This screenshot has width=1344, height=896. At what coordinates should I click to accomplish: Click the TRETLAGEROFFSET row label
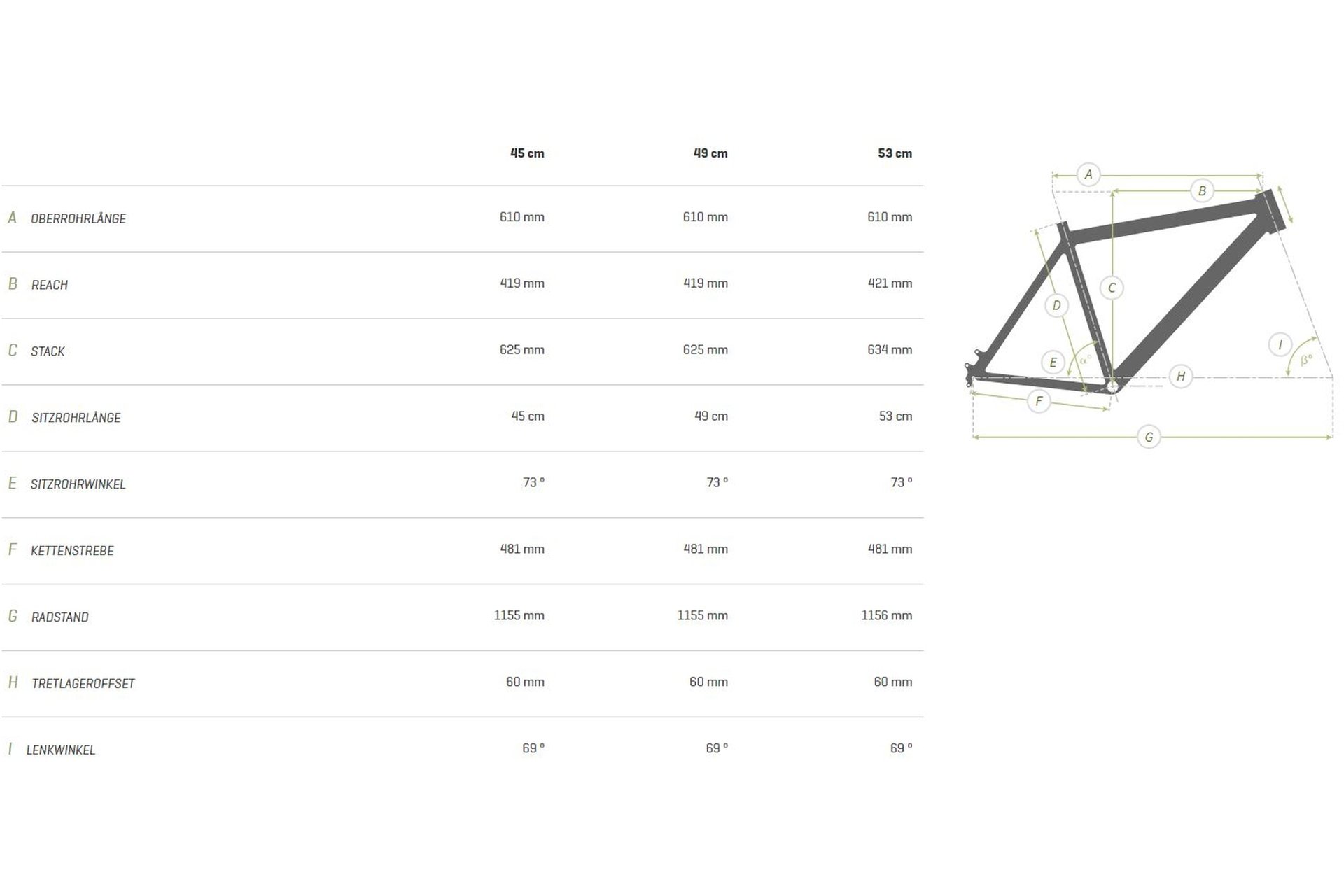[x=83, y=684]
